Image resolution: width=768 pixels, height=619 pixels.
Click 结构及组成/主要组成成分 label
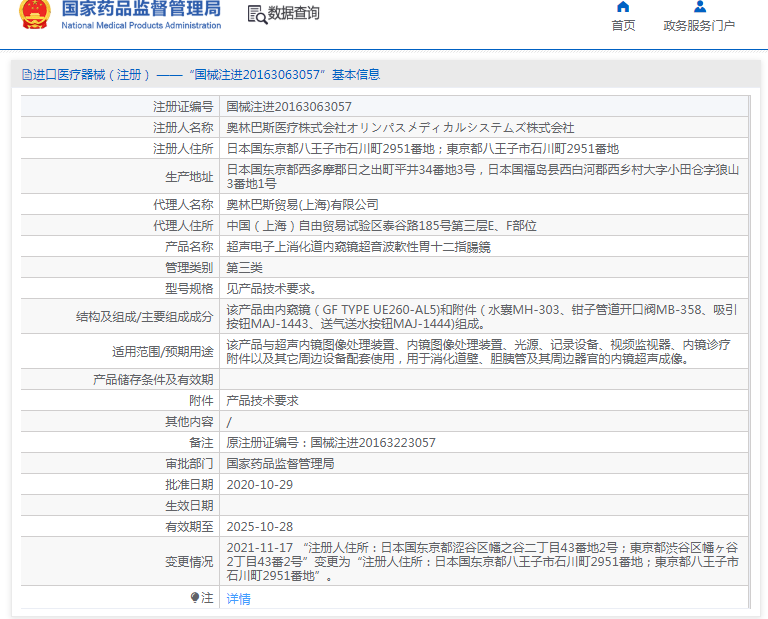(144, 317)
